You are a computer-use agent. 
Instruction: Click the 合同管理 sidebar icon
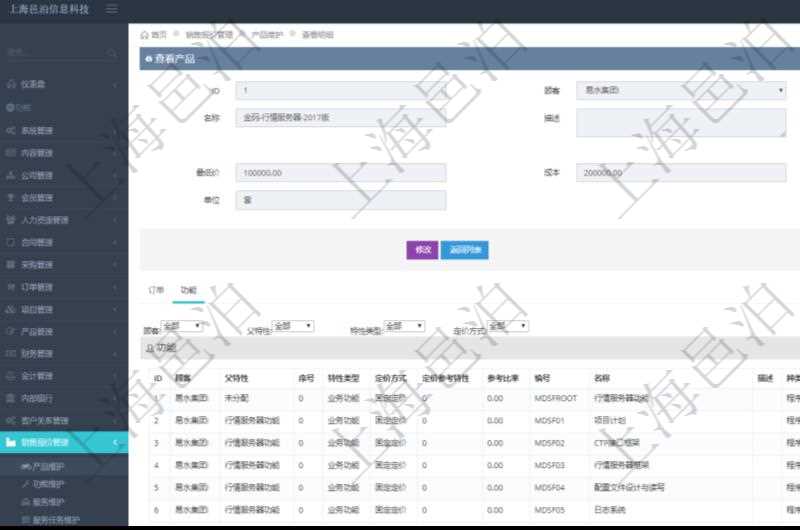[x=11, y=242]
